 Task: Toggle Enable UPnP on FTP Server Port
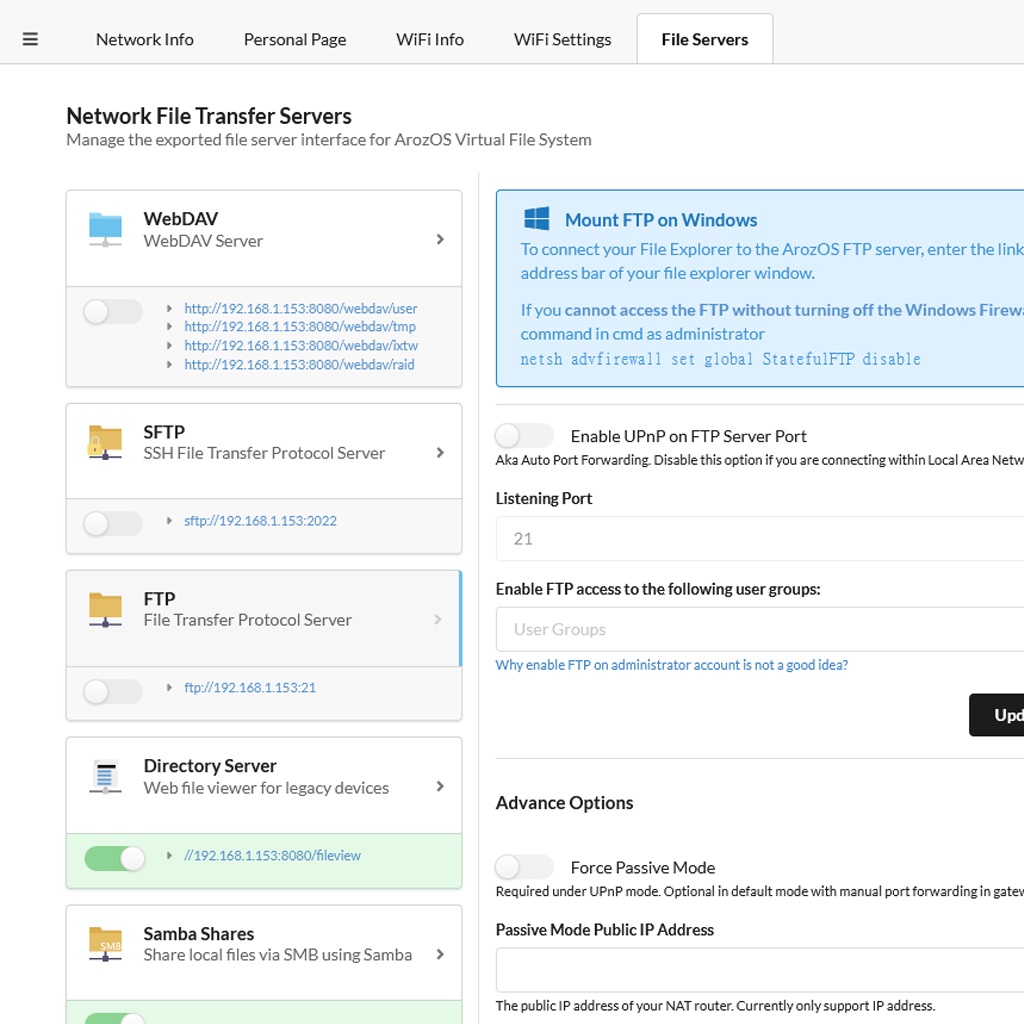point(524,436)
